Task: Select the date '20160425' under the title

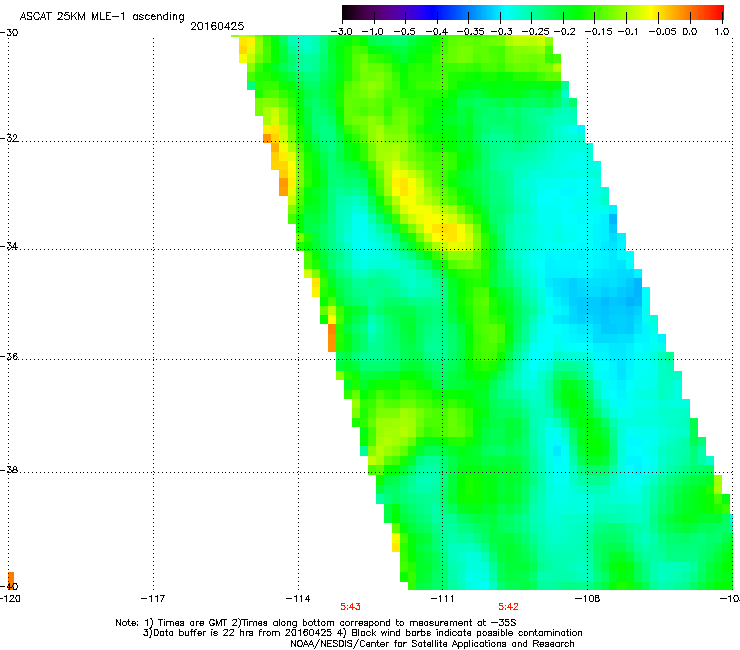Action: click(217, 26)
